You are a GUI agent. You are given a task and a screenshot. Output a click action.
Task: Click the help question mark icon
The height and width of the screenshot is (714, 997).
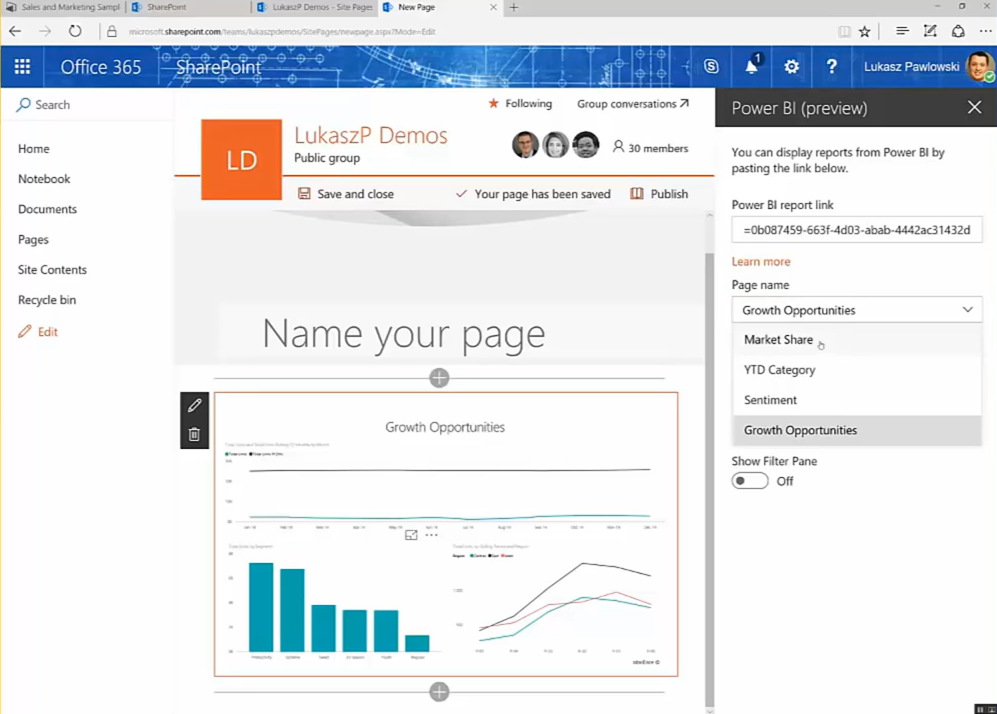coord(831,67)
